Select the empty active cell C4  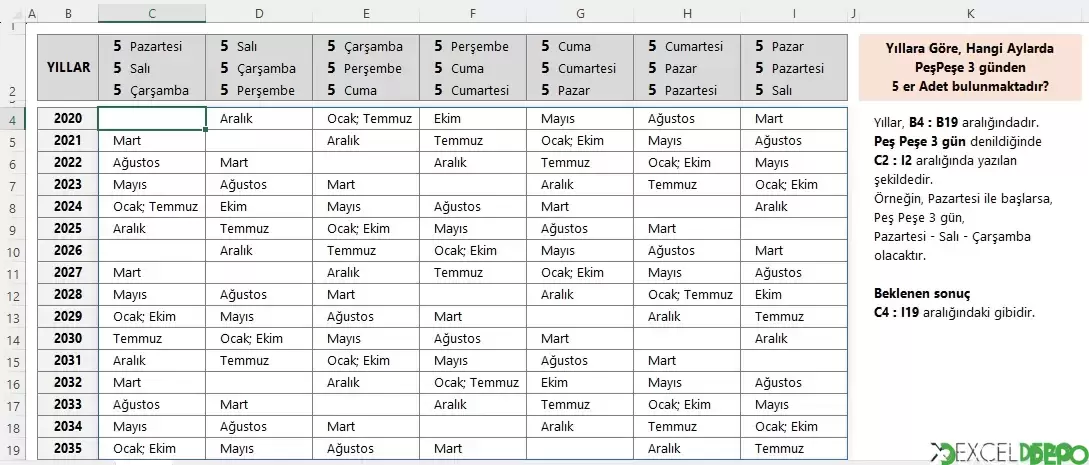152,118
